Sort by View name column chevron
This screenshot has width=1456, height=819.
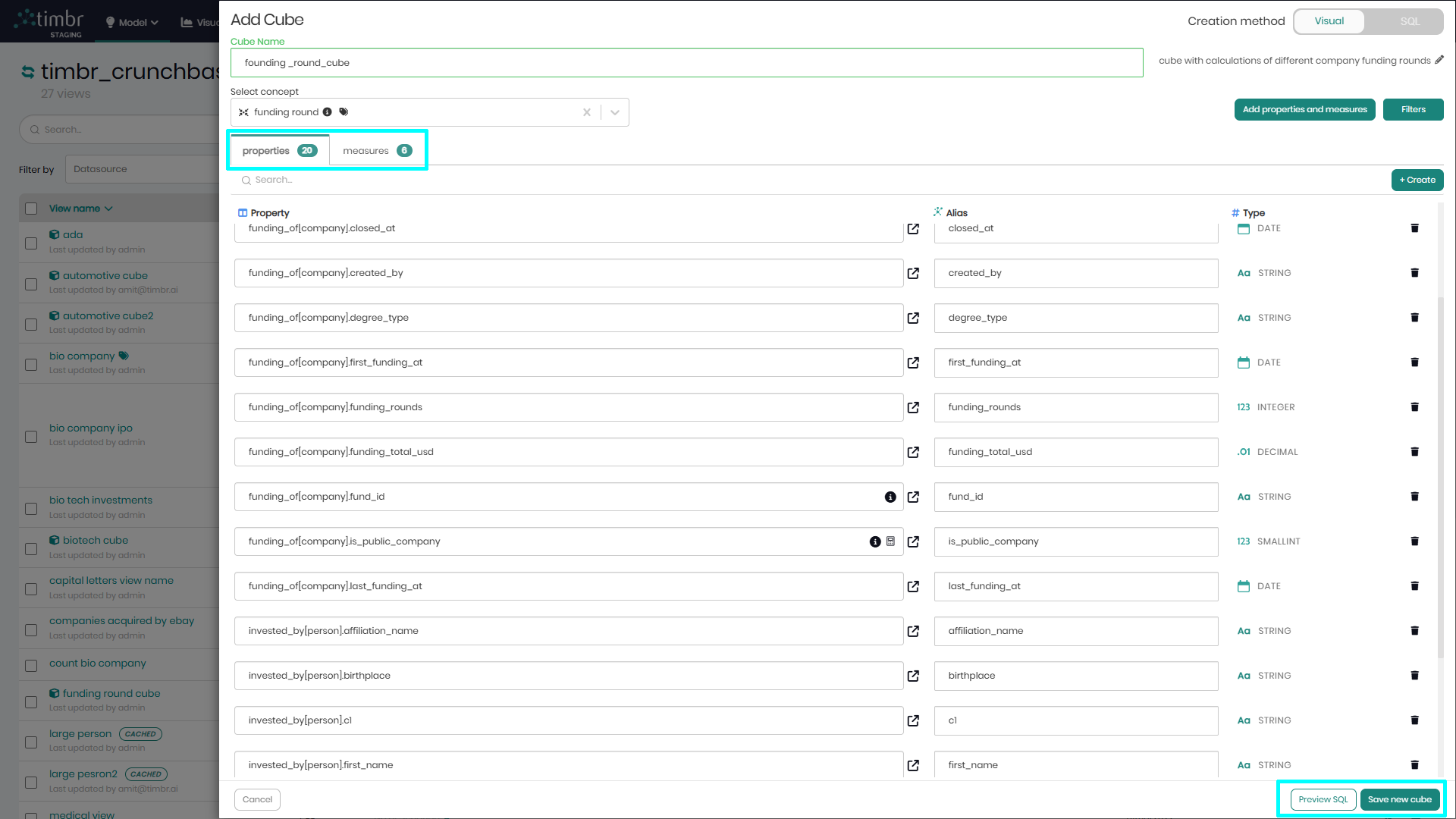point(109,209)
